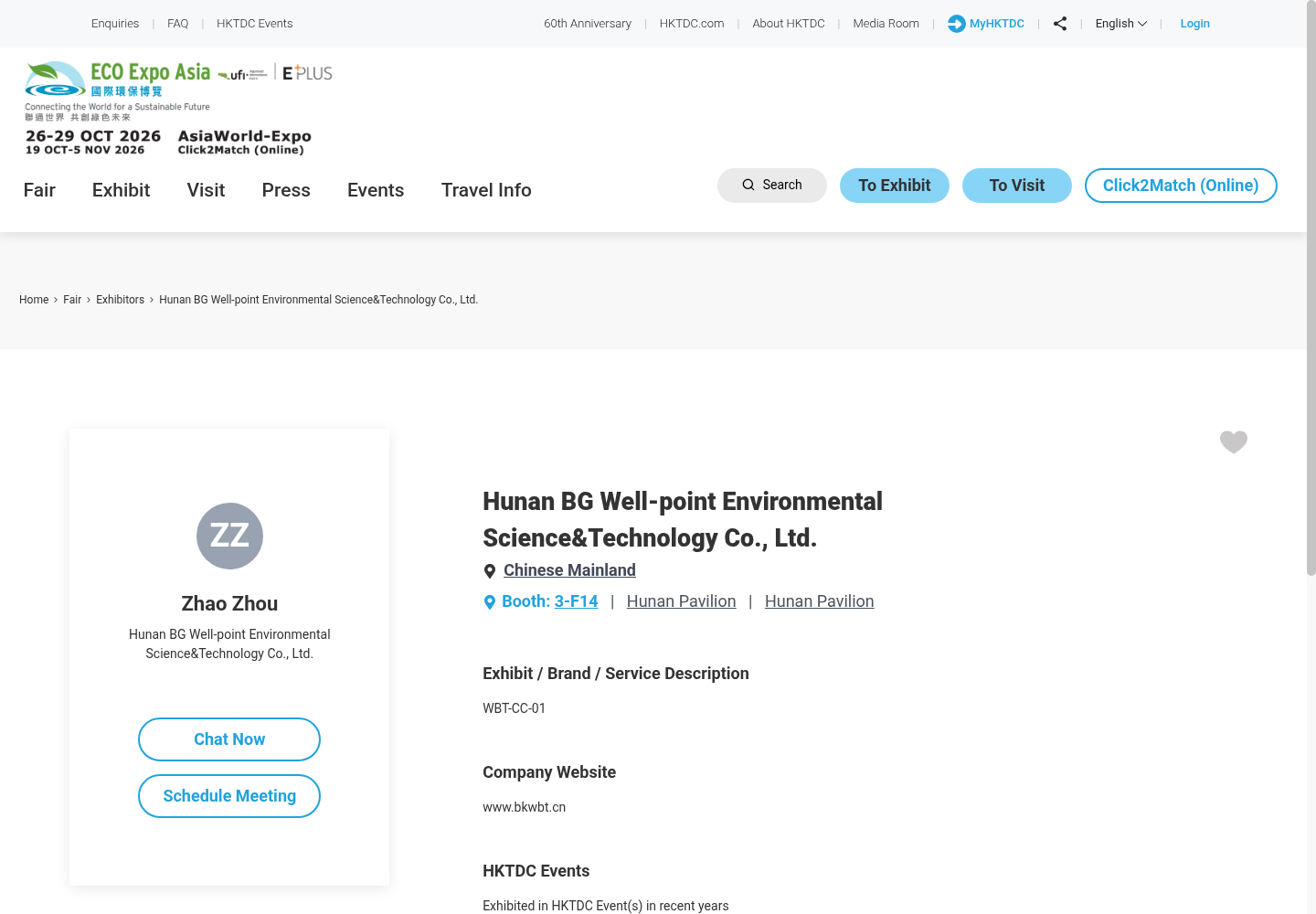Open the Press menu

click(286, 190)
